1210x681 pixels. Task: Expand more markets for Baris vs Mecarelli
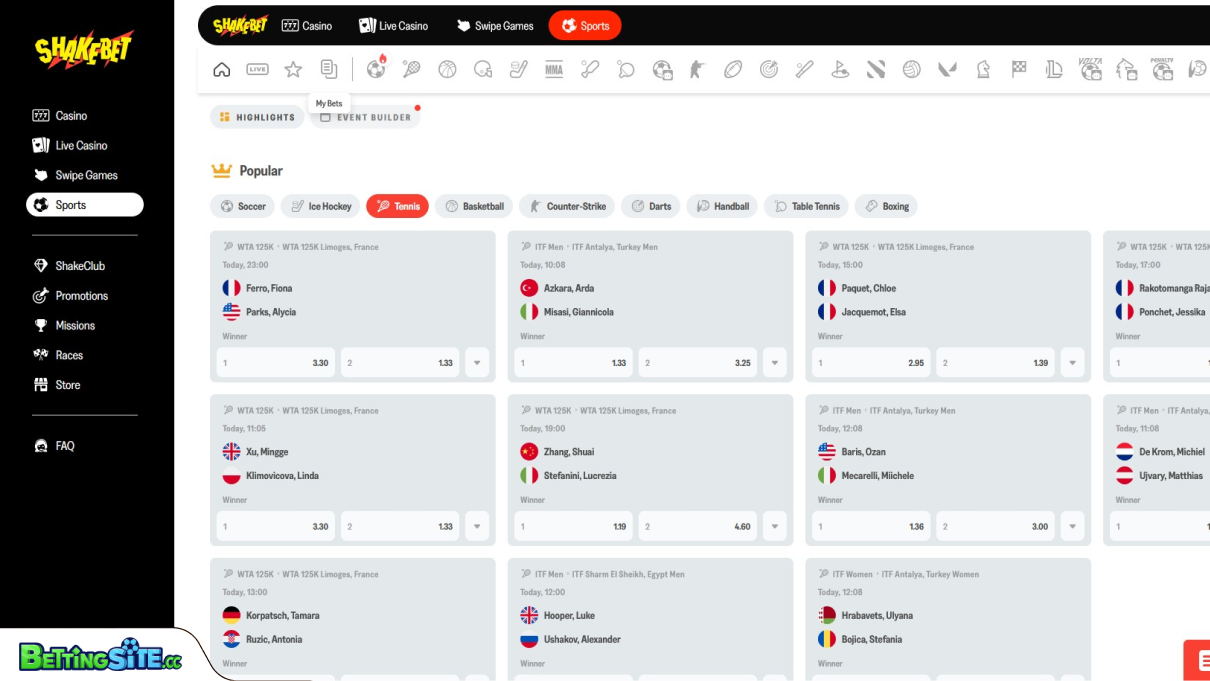pos(1073,527)
